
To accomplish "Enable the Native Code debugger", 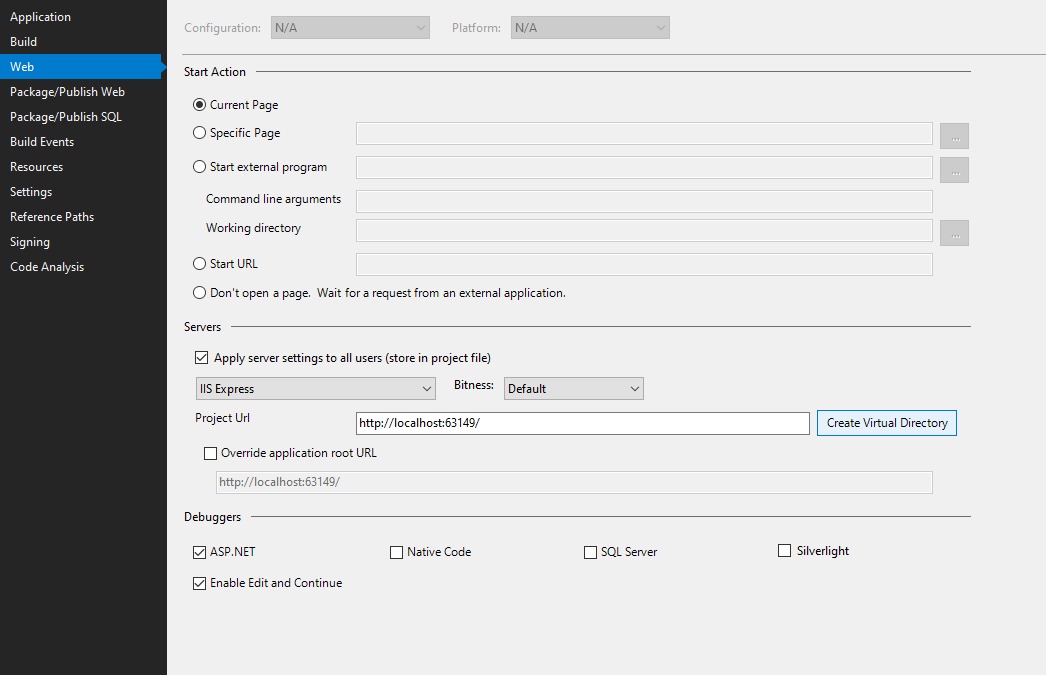I will coord(397,552).
